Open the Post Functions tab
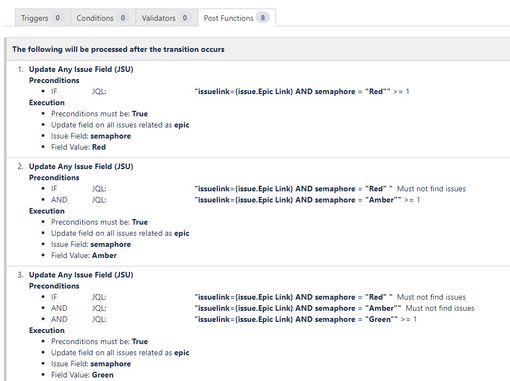This screenshot has height=381, width=510. point(237,18)
